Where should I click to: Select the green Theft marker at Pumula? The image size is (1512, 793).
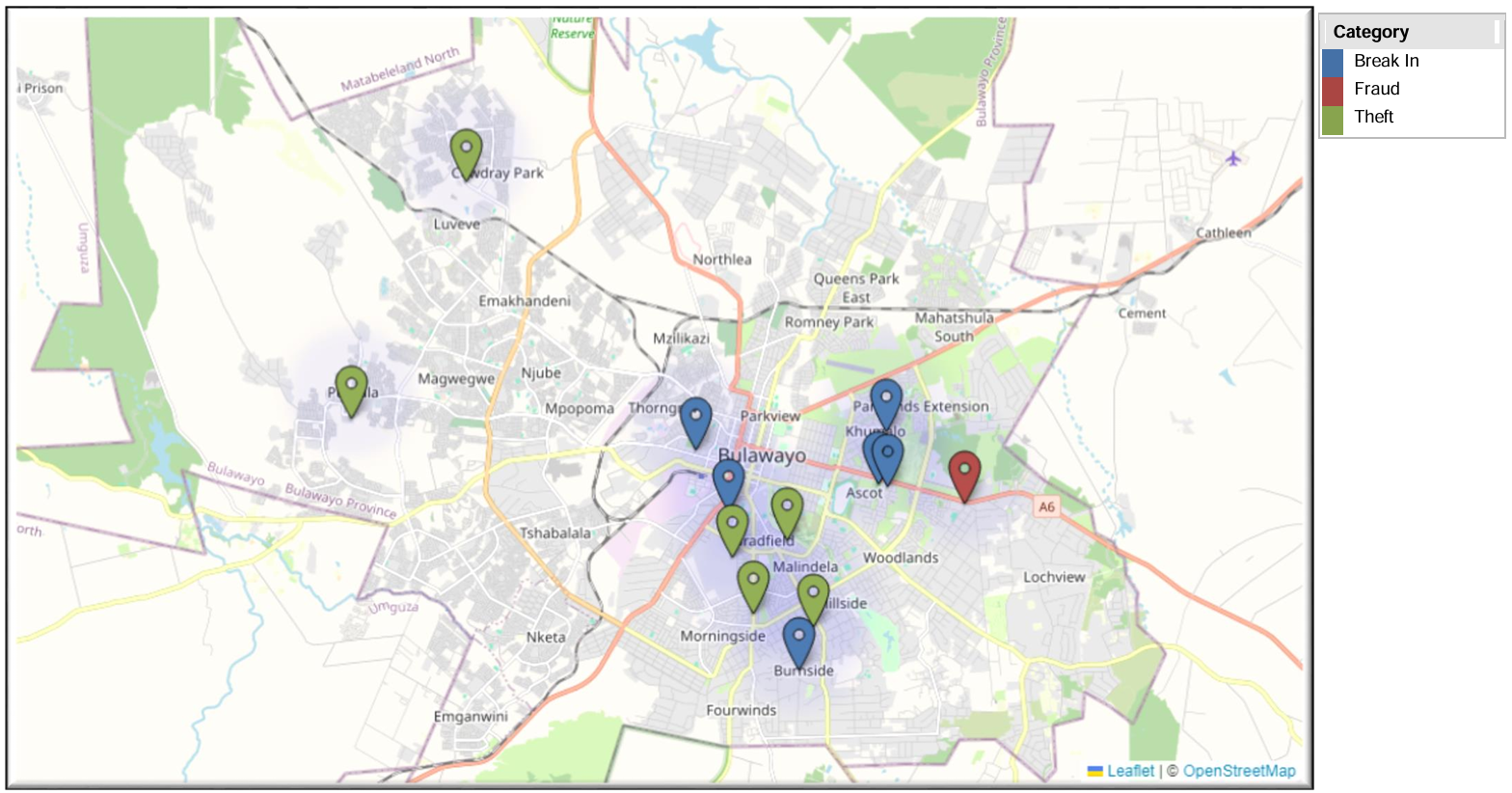(x=351, y=389)
